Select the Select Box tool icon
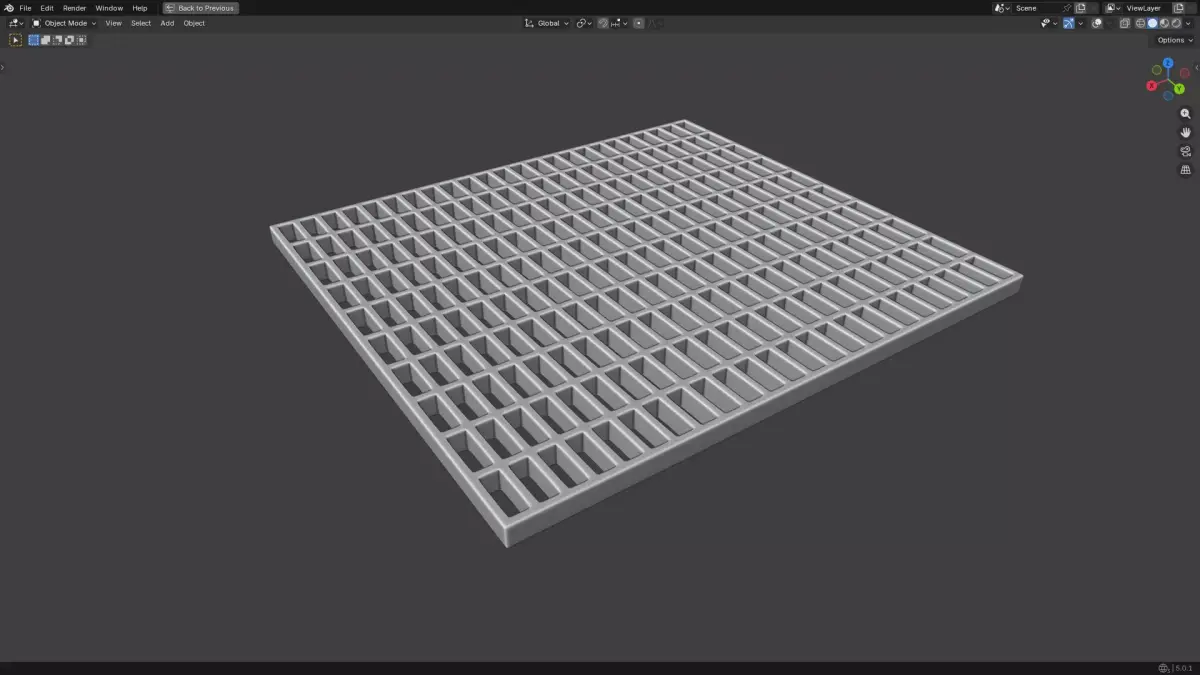1200x675 pixels. 16,40
